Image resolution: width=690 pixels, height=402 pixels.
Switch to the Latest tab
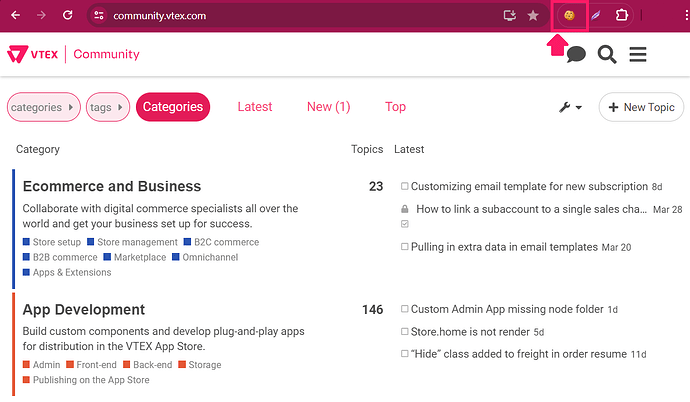[255, 107]
